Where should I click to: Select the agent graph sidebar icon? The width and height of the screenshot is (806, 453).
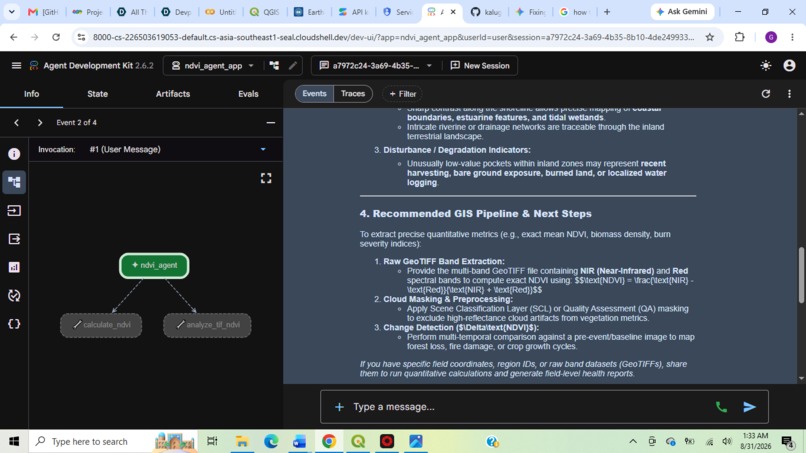(x=14, y=182)
